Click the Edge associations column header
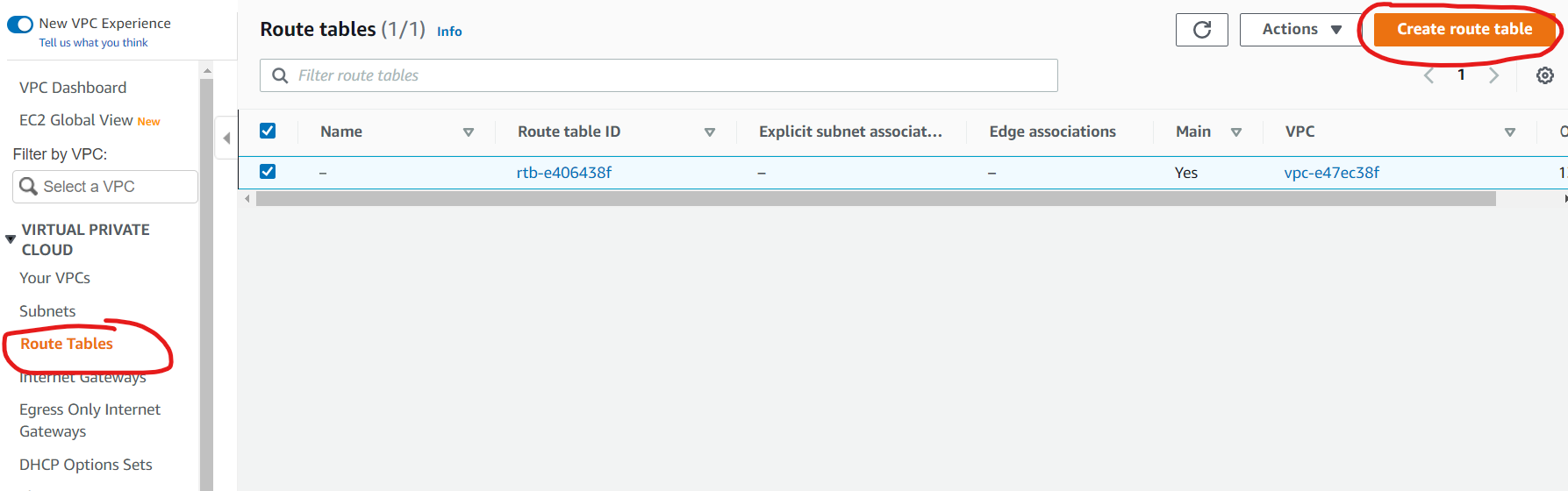 pyautogui.click(x=1053, y=132)
